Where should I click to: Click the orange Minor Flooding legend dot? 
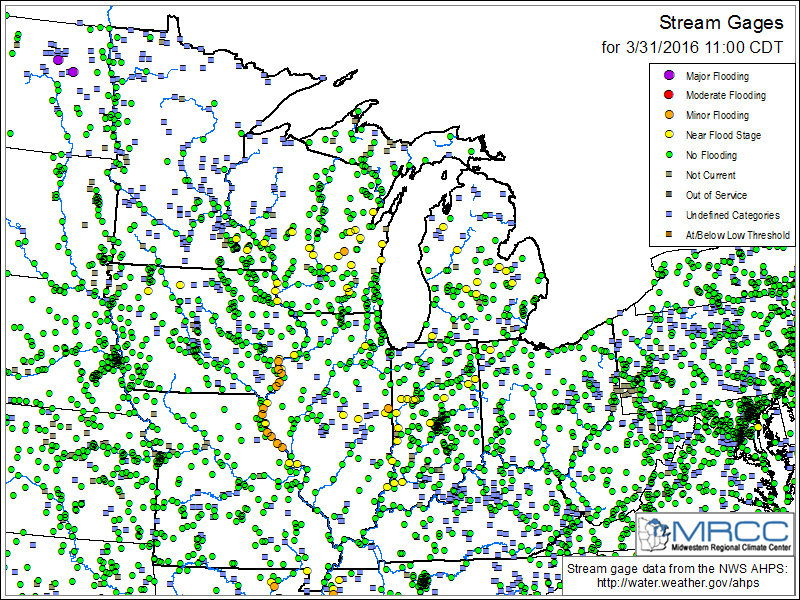(x=669, y=115)
